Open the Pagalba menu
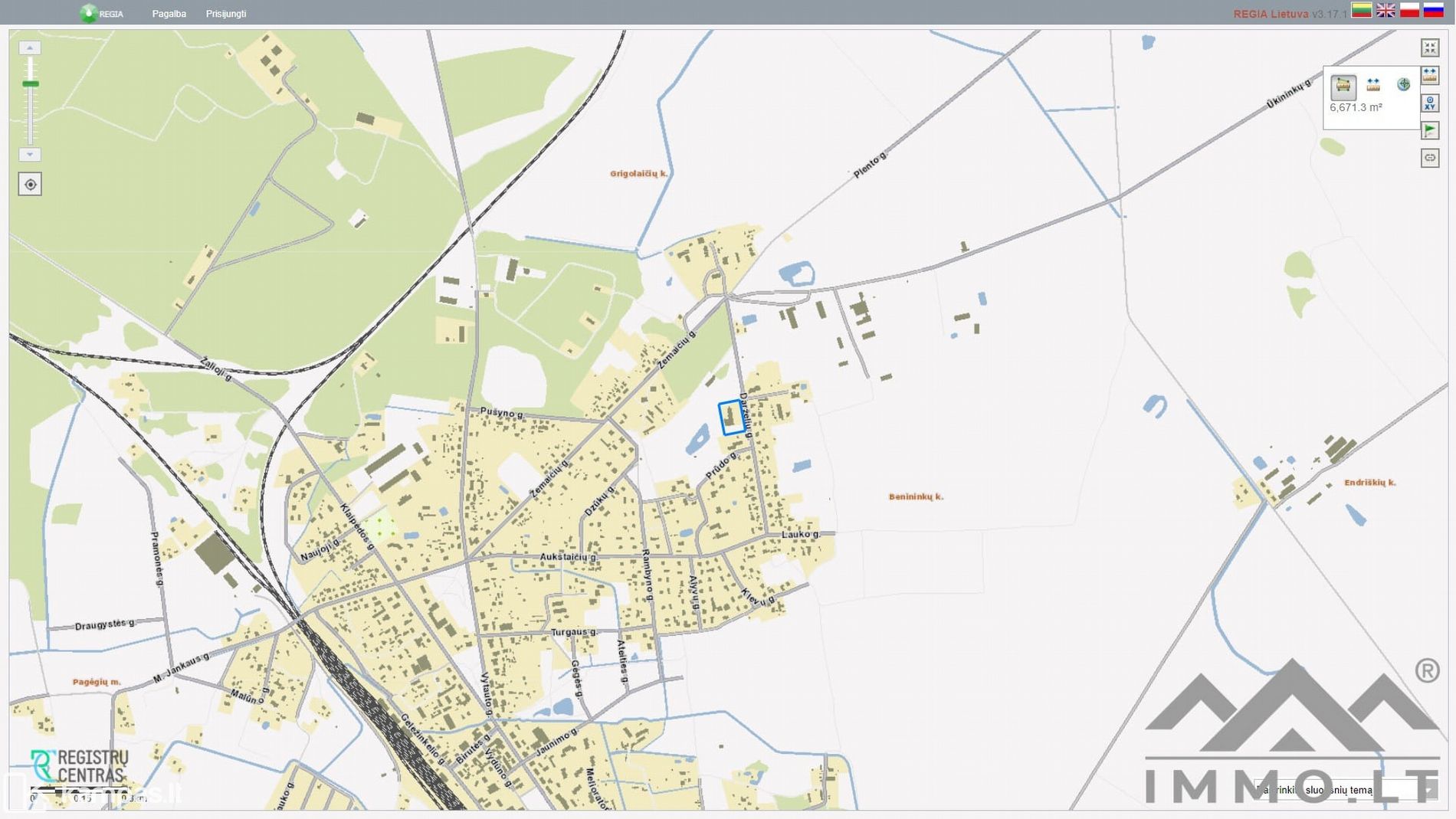Viewport: 1456px width, 819px height. (x=169, y=14)
